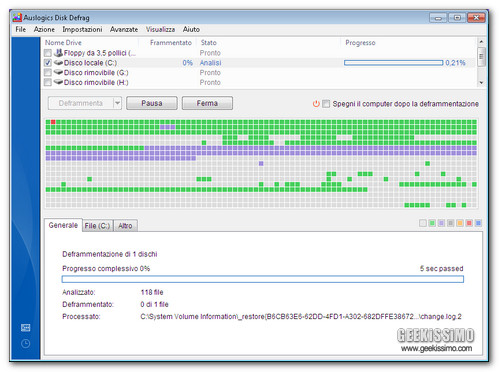Click the '5 sec passed' text

pos(441,269)
